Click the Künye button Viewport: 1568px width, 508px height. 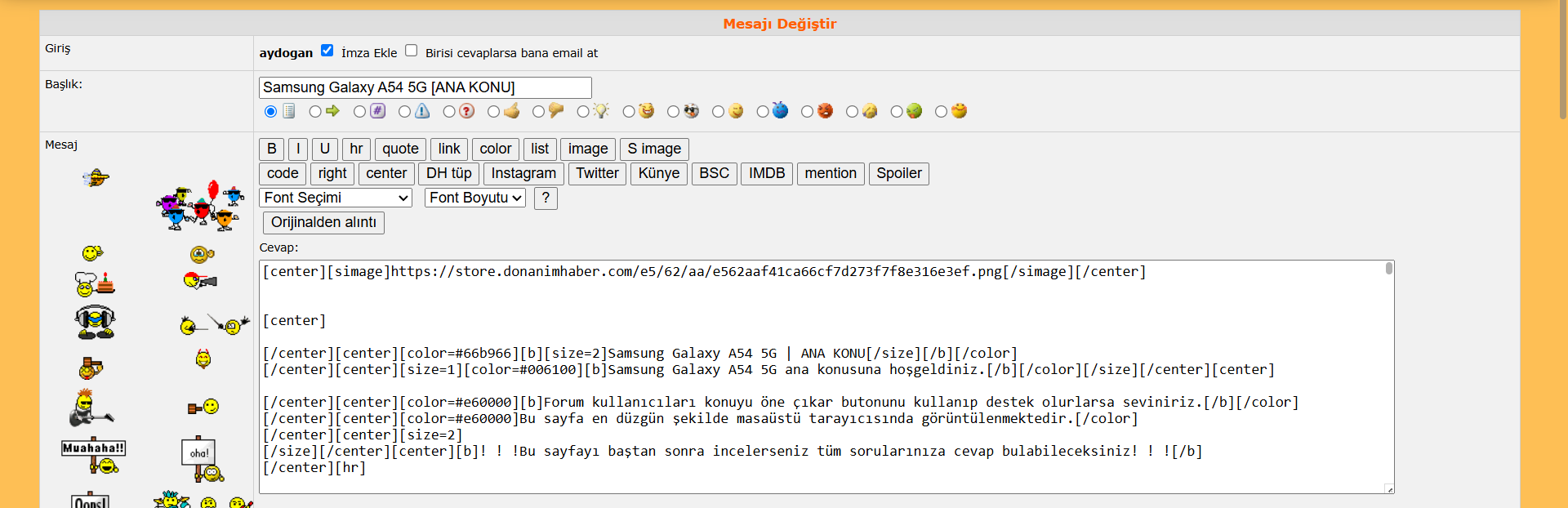(659, 173)
